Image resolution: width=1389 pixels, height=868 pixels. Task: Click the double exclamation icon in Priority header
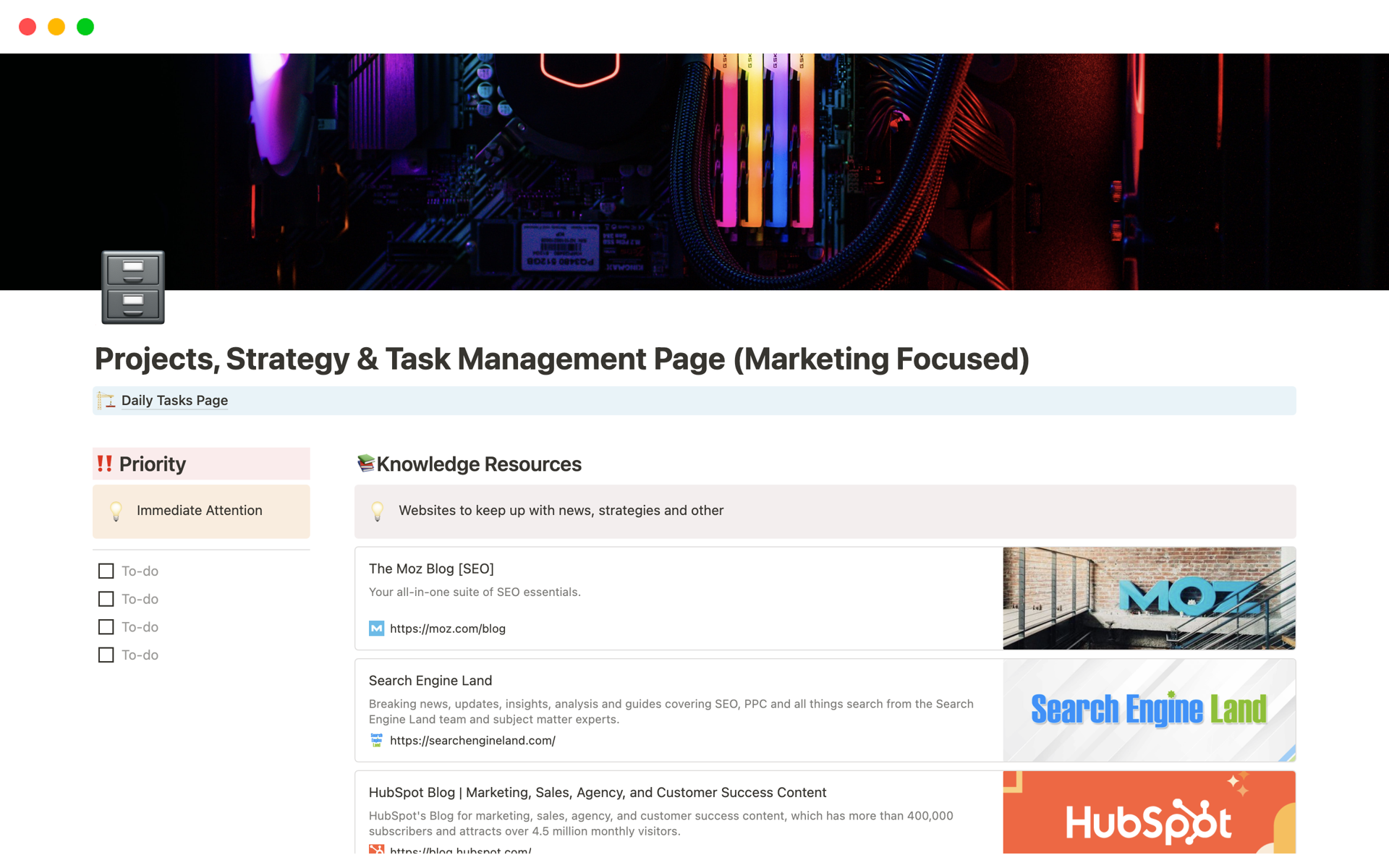[x=106, y=464]
